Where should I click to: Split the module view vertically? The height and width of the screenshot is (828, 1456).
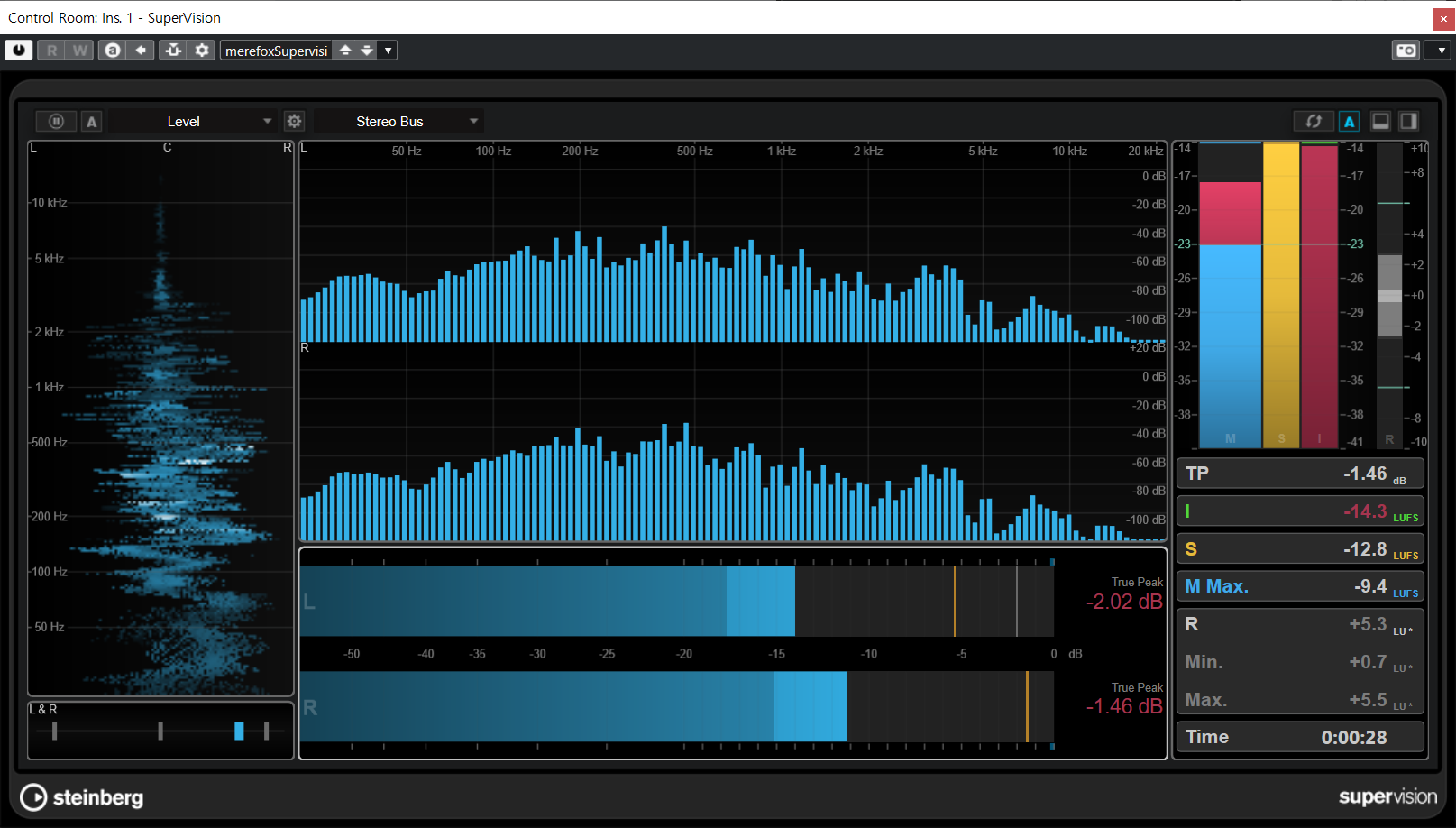(1408, 122)
